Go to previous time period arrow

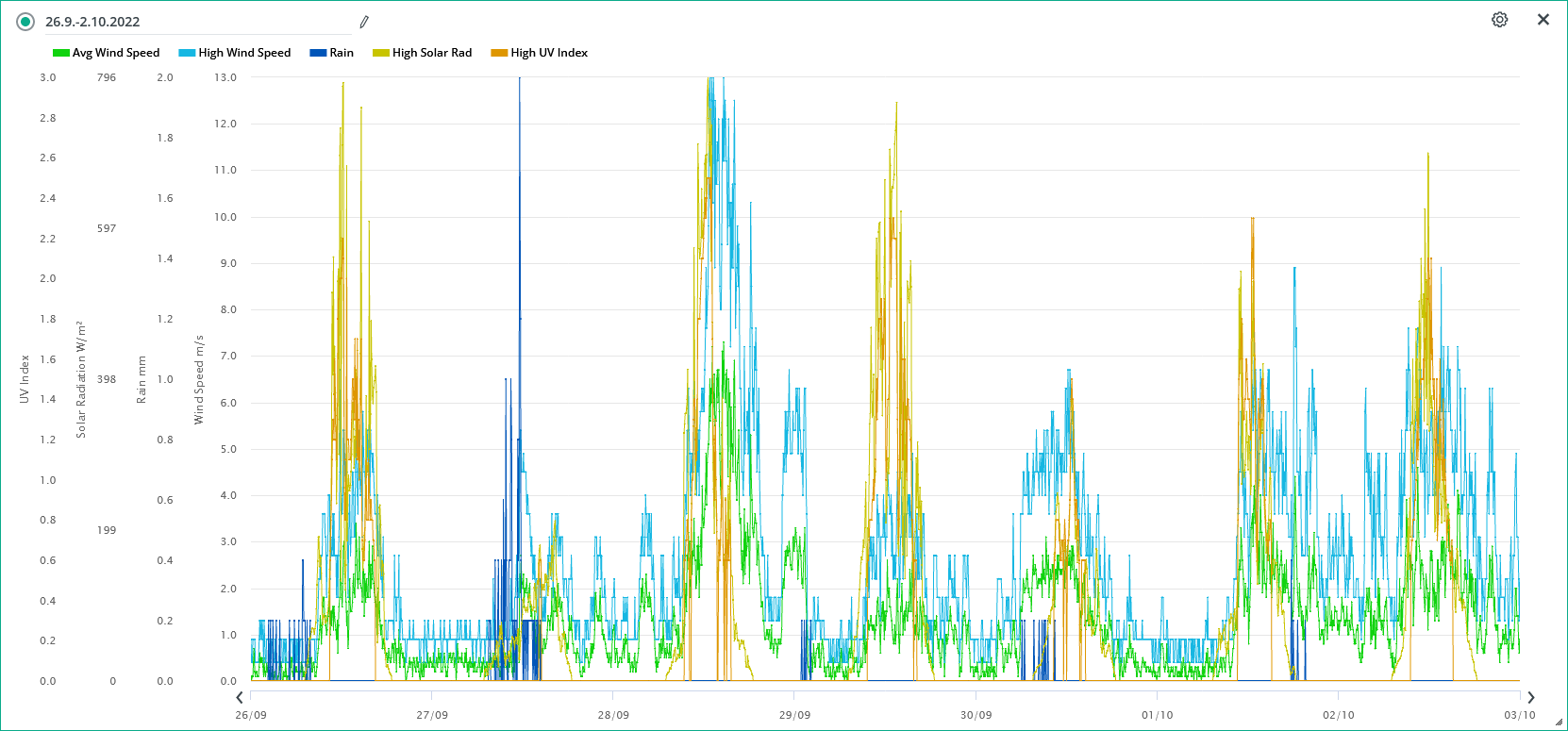tap(240, 697)
